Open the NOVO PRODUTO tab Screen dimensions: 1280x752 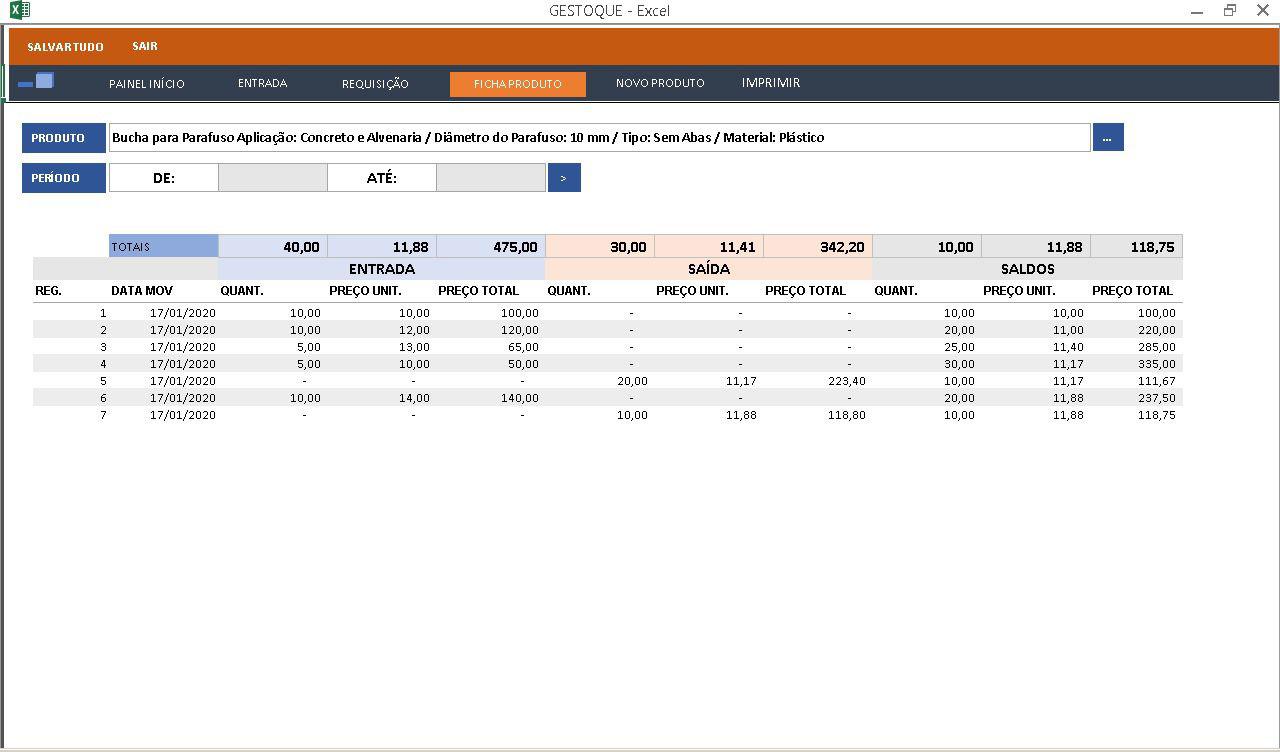pyautogui.click(x=660, y=84)
